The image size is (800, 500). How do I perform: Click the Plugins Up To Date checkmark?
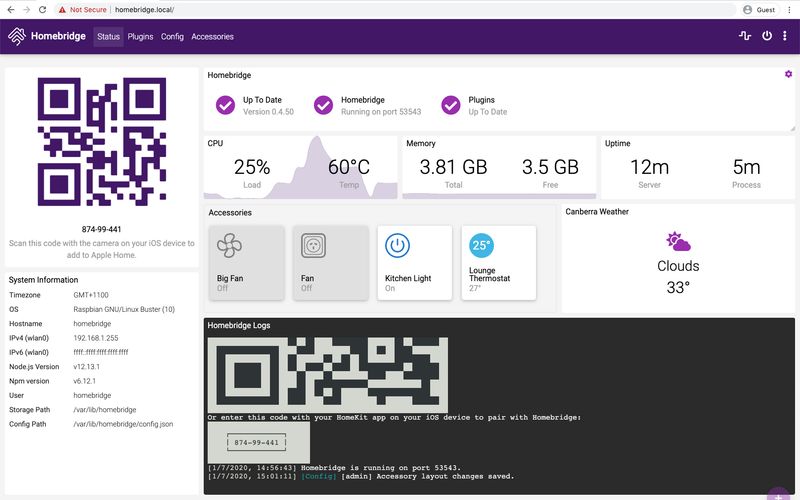[451, 105]
